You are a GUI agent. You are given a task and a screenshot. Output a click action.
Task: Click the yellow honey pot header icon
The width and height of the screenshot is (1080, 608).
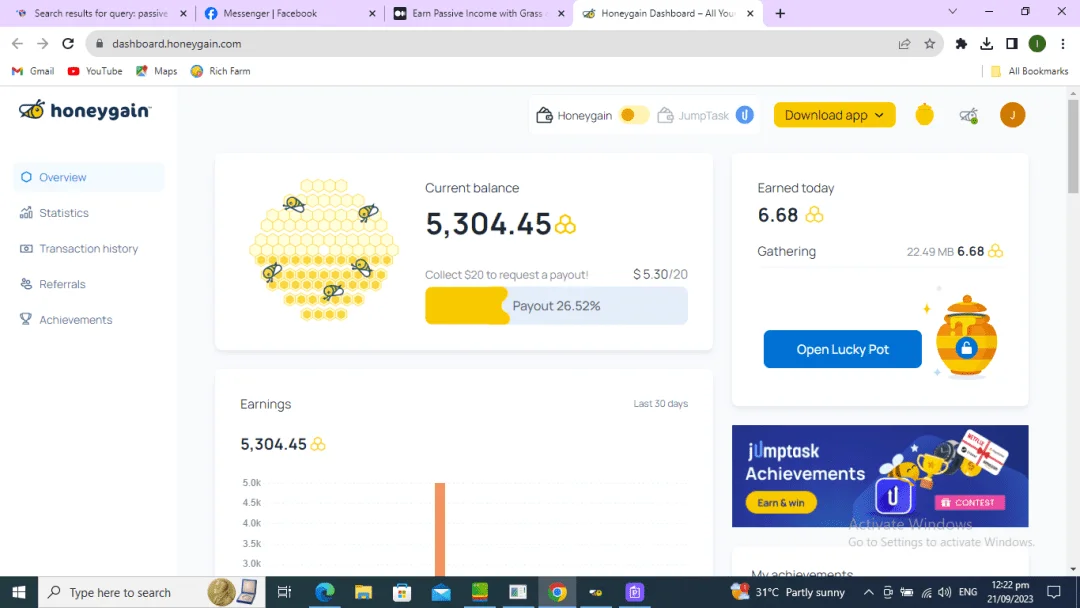click(924, 114)
